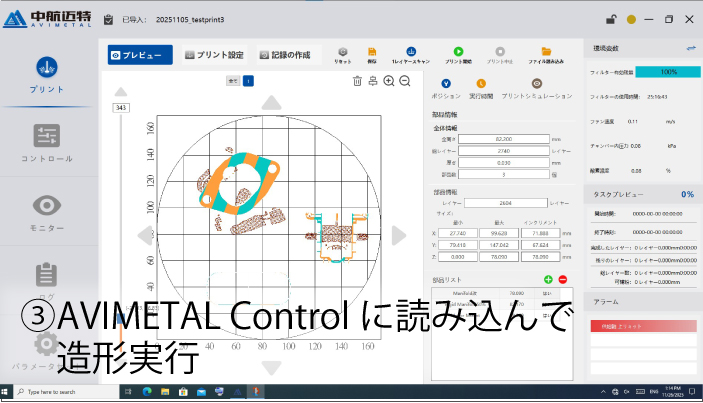Pan the preview down with bottom arrow

click(272, 368)
